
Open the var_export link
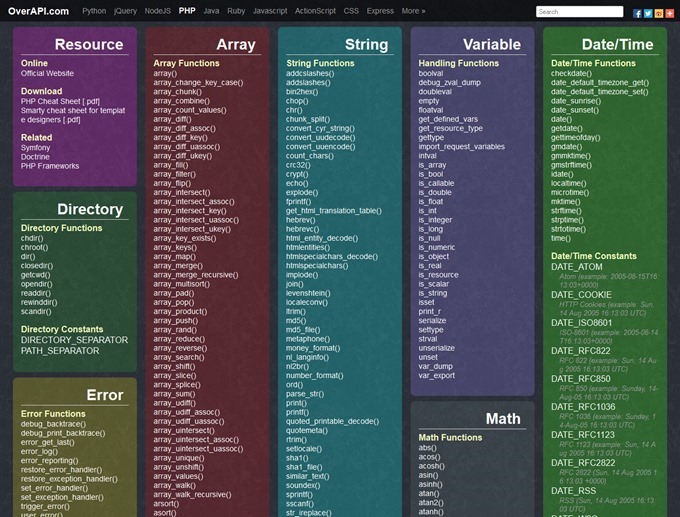click(x=437, y=376)
